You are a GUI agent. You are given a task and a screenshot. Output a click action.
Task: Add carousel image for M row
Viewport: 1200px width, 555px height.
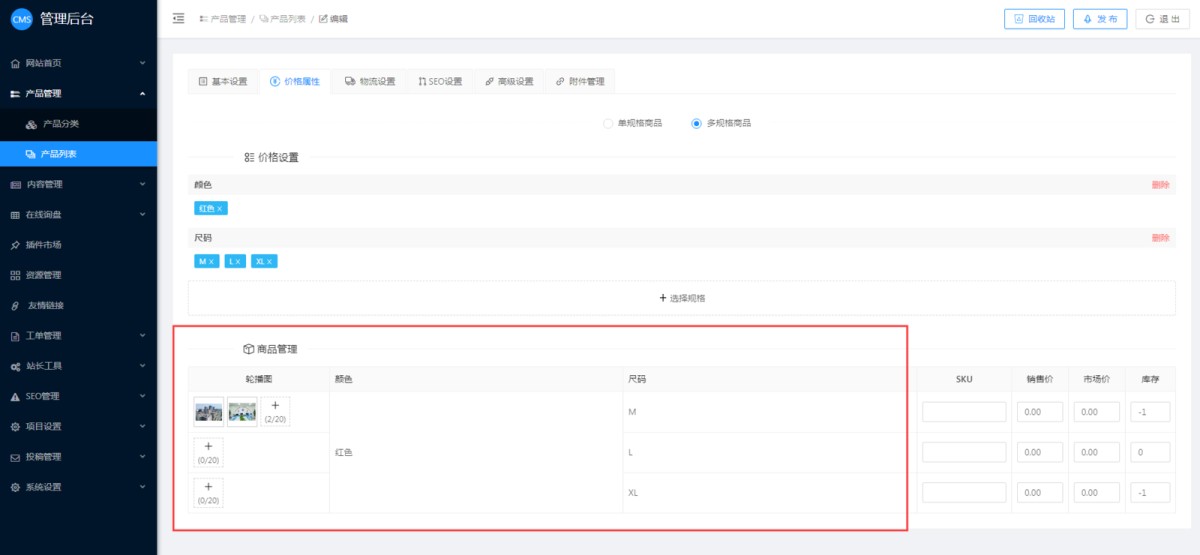click(275, 411)
